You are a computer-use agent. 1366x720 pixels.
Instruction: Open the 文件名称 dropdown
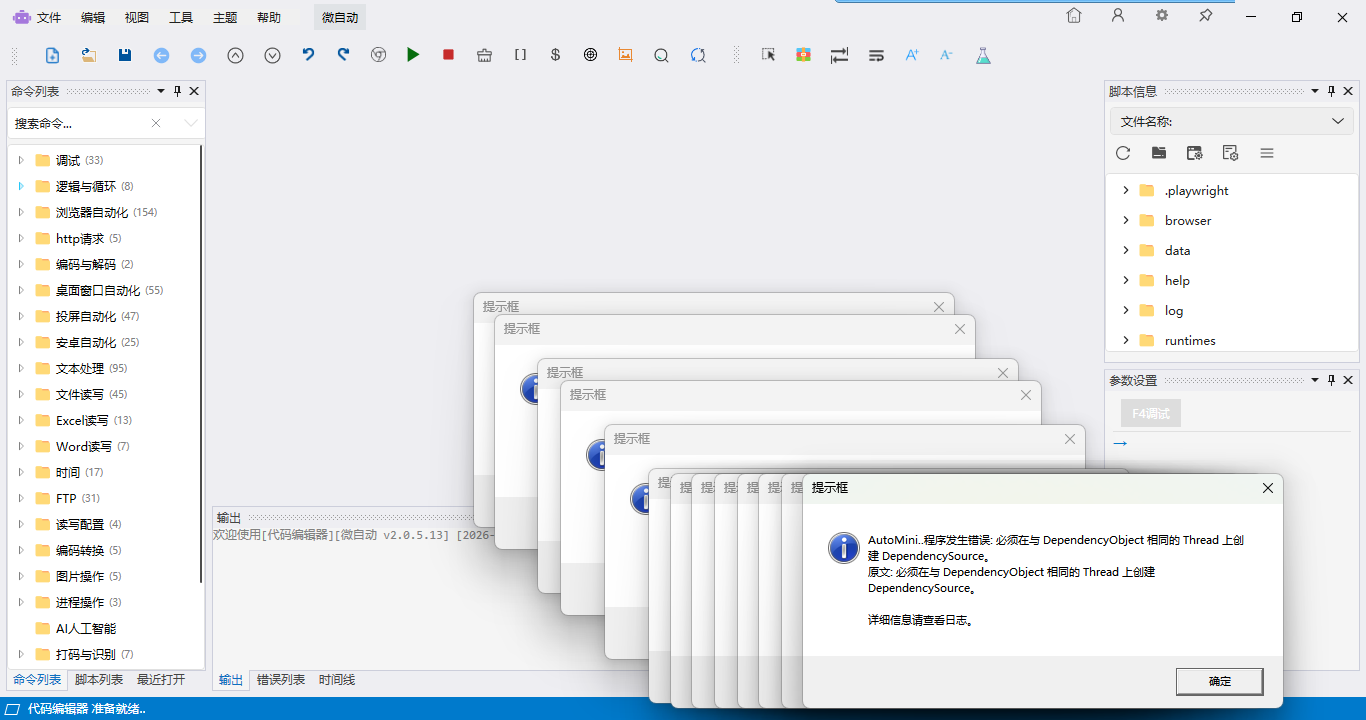pyautogui.click(x=1232, y=121)
